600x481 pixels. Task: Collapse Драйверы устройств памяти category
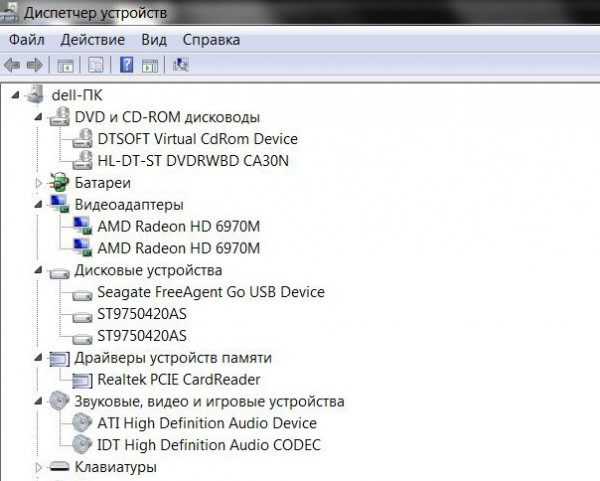pos(38,357)
